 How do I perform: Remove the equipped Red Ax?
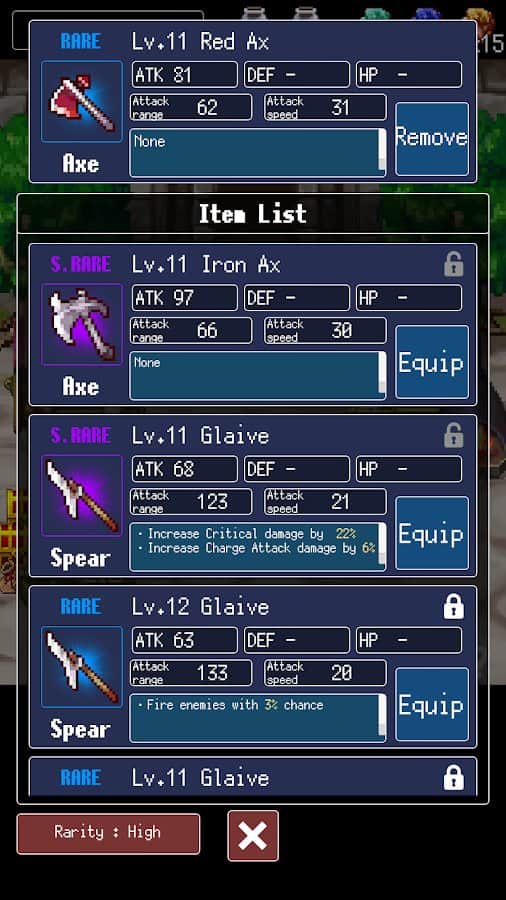coord(432,138)
